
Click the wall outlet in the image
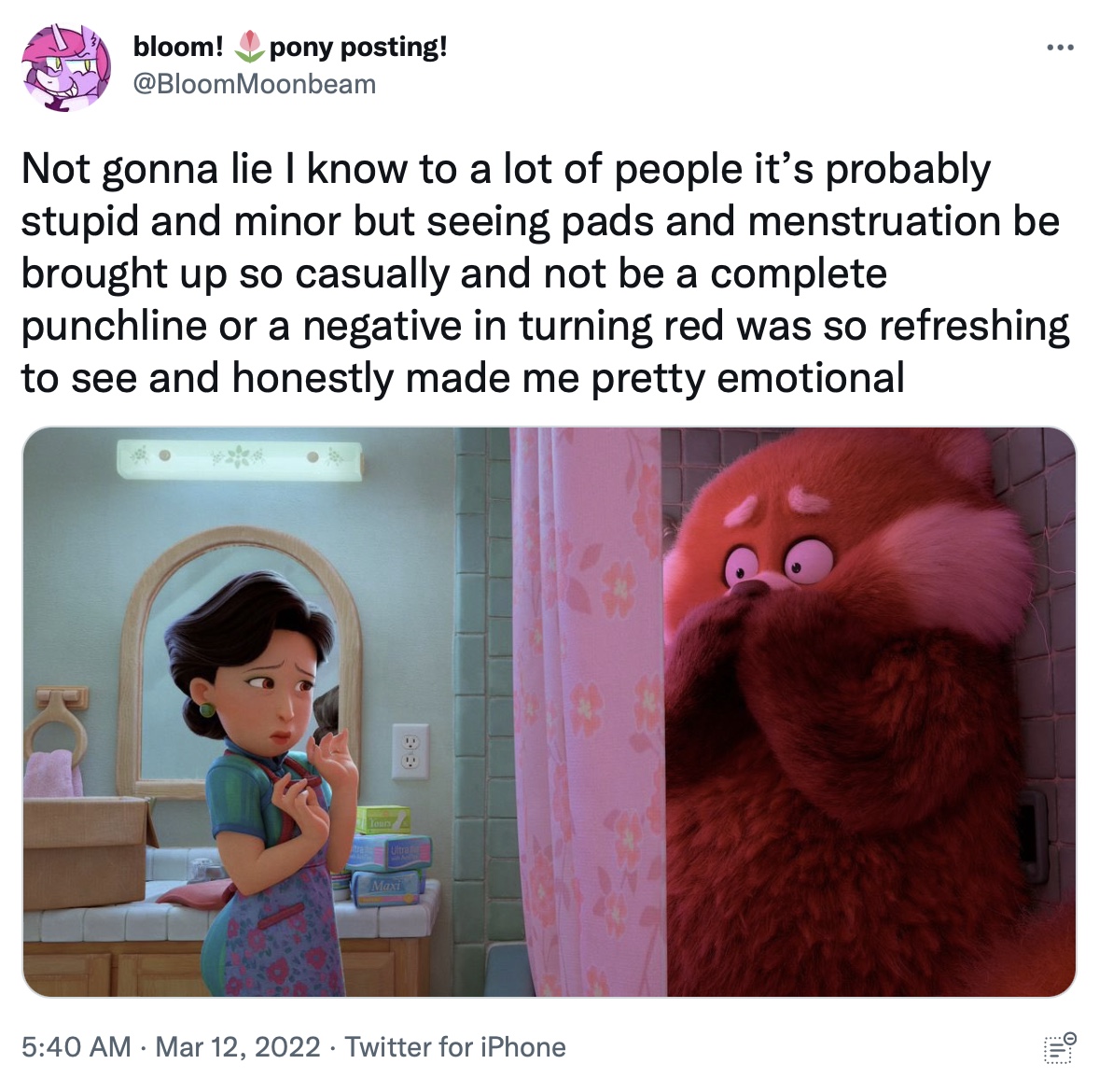tap(410, 751)
